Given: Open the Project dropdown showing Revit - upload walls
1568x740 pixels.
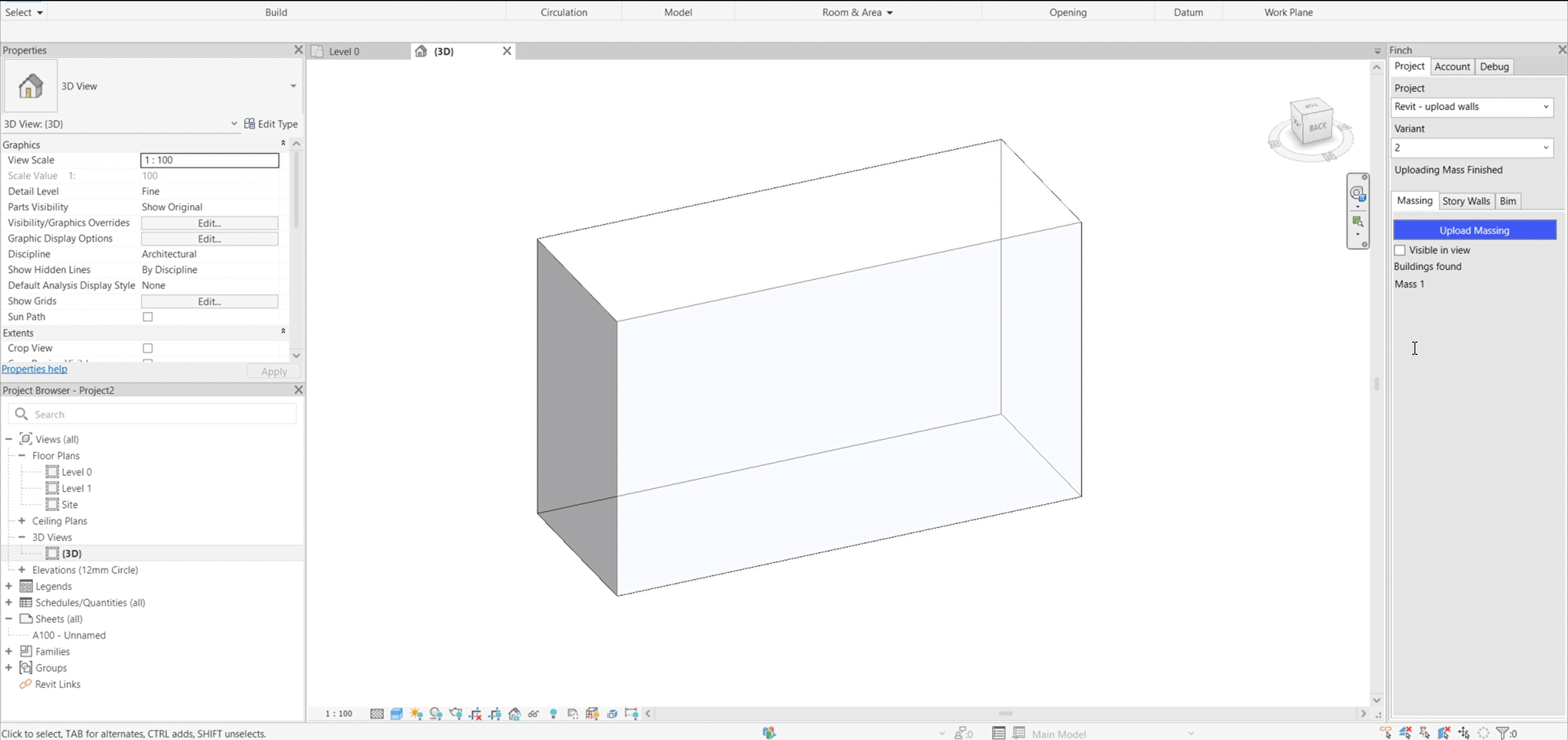Looking at the screenshot, I should point(1472,107).
